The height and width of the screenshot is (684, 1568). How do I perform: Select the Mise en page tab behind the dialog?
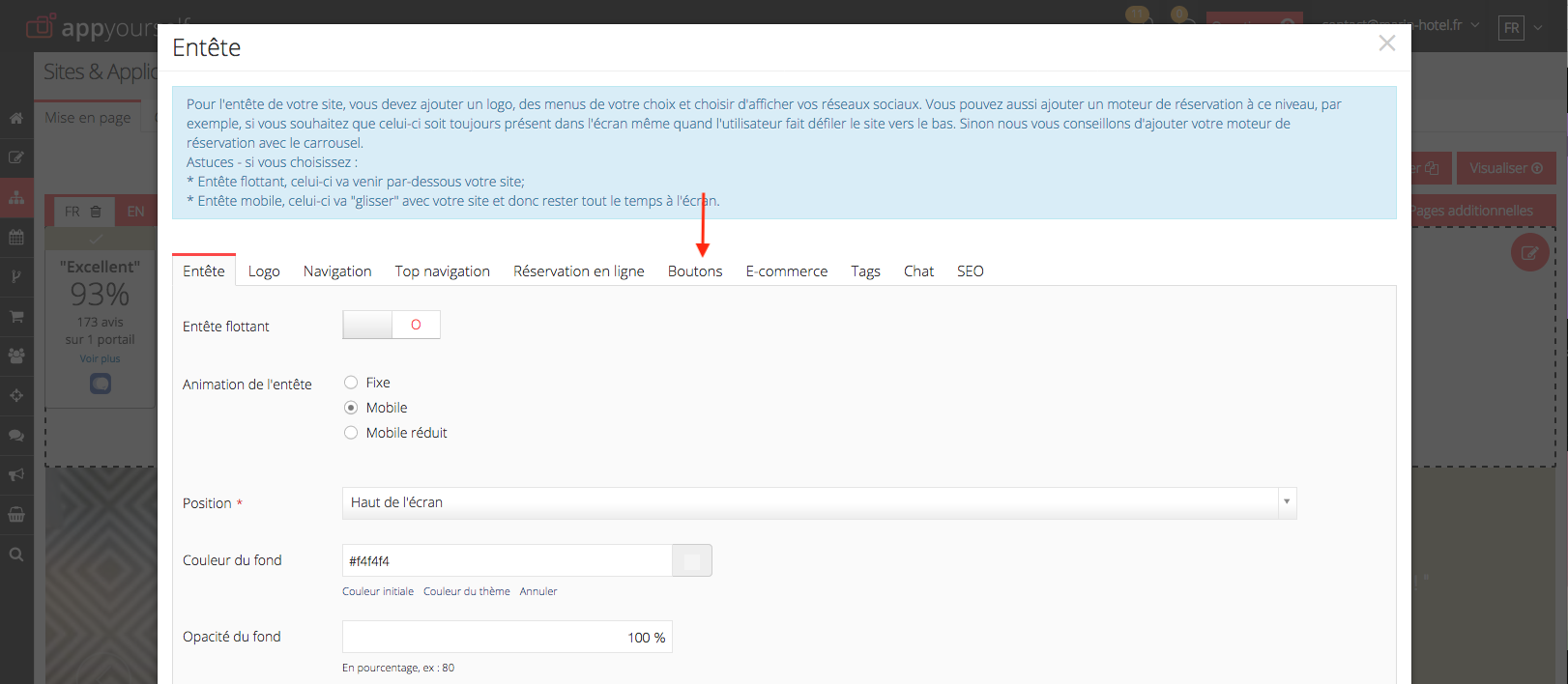(88, 118)
